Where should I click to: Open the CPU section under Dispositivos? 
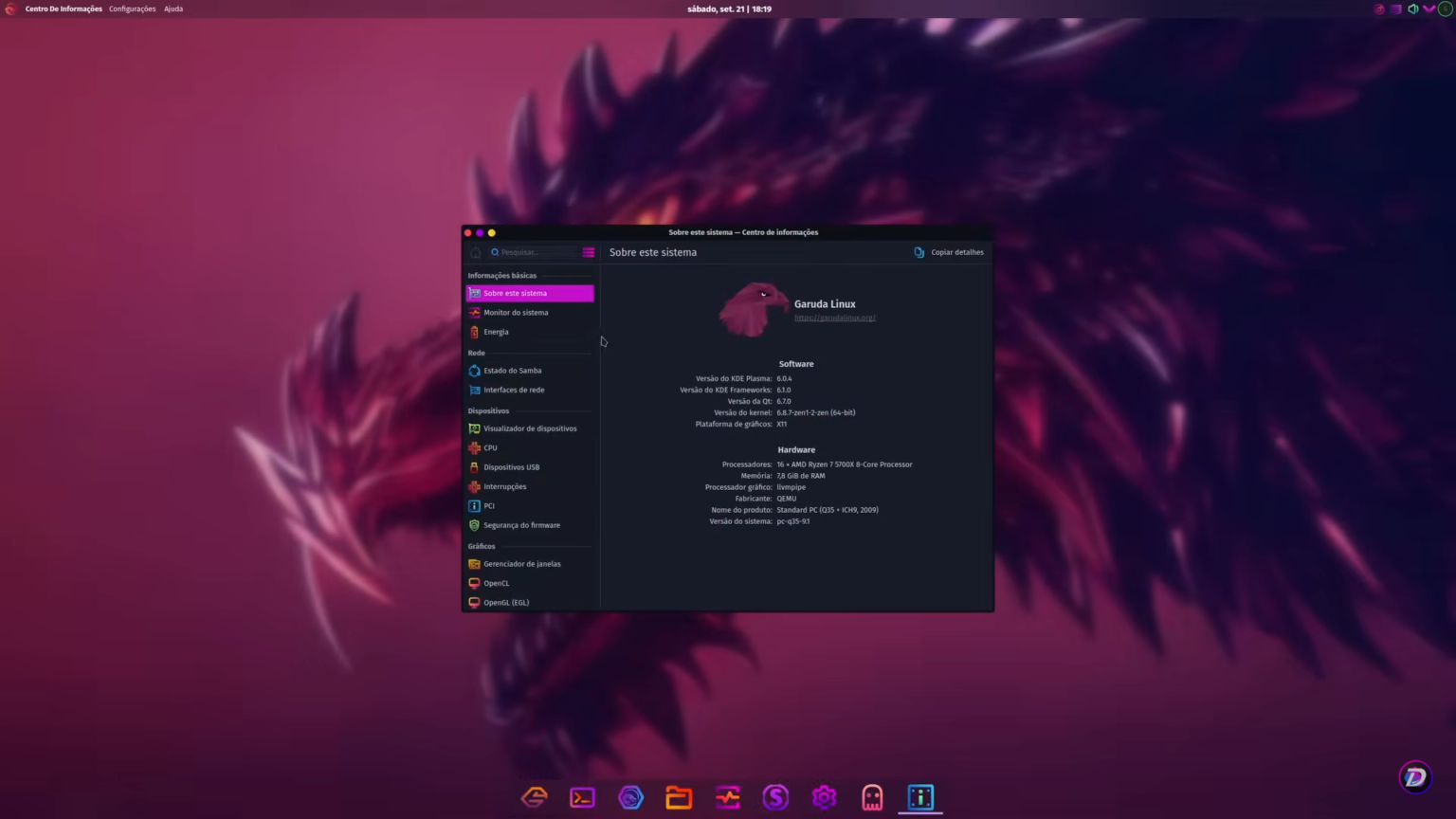coord(490,447)
